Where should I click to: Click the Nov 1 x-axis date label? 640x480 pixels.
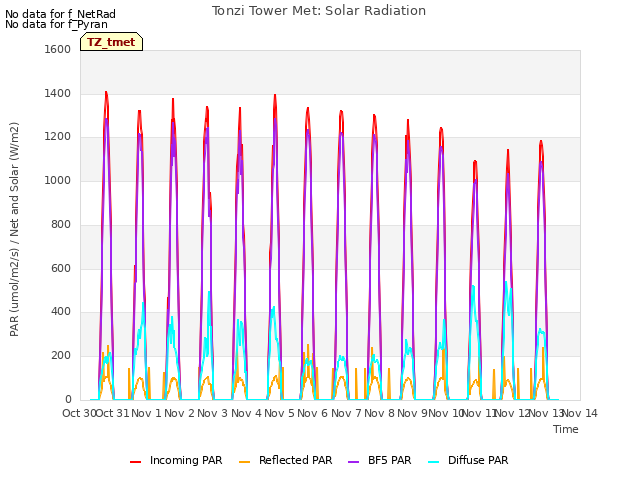coord(146,413)
